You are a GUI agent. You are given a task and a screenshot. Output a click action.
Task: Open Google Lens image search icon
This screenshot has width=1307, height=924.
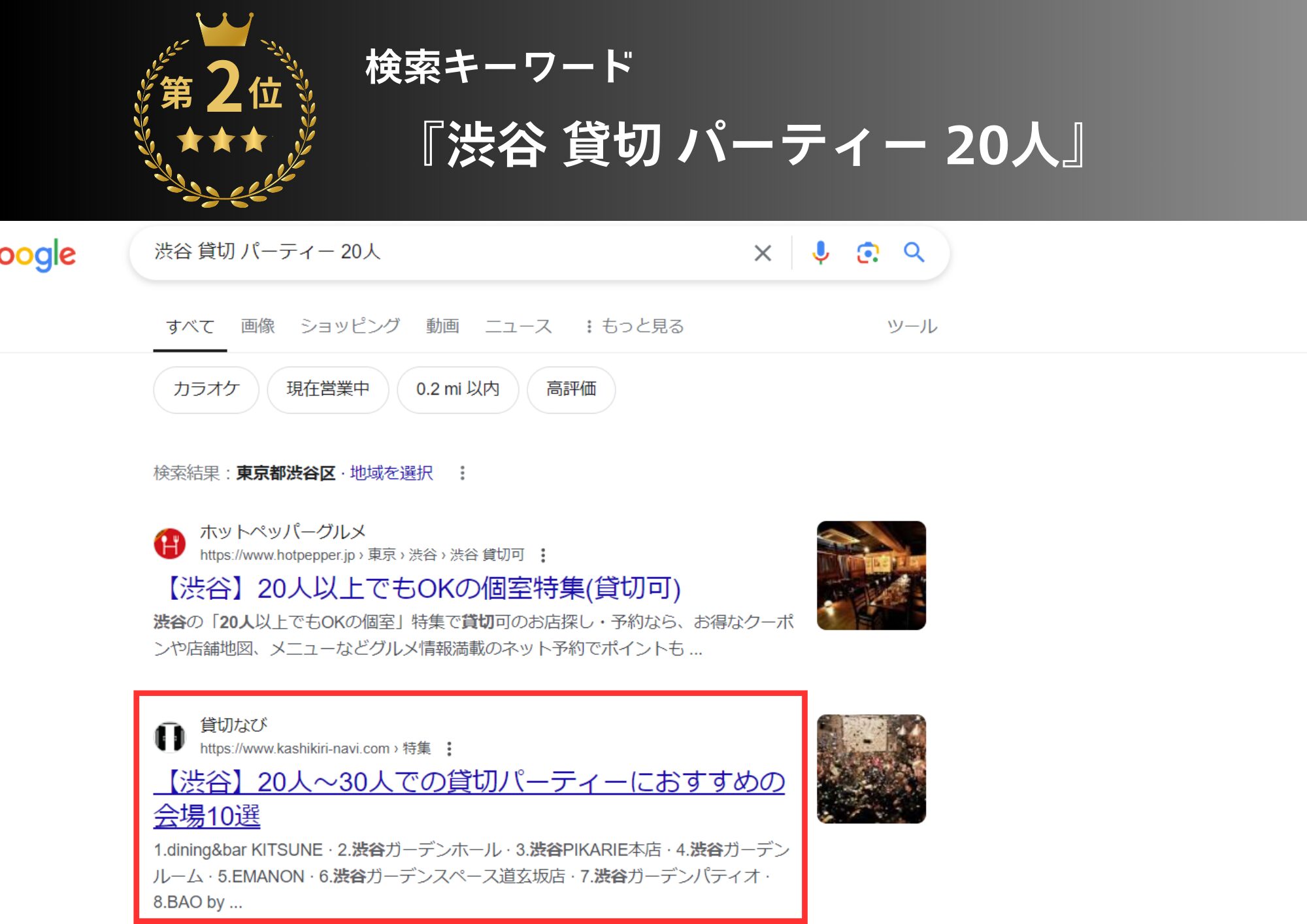tap(868, 252)
